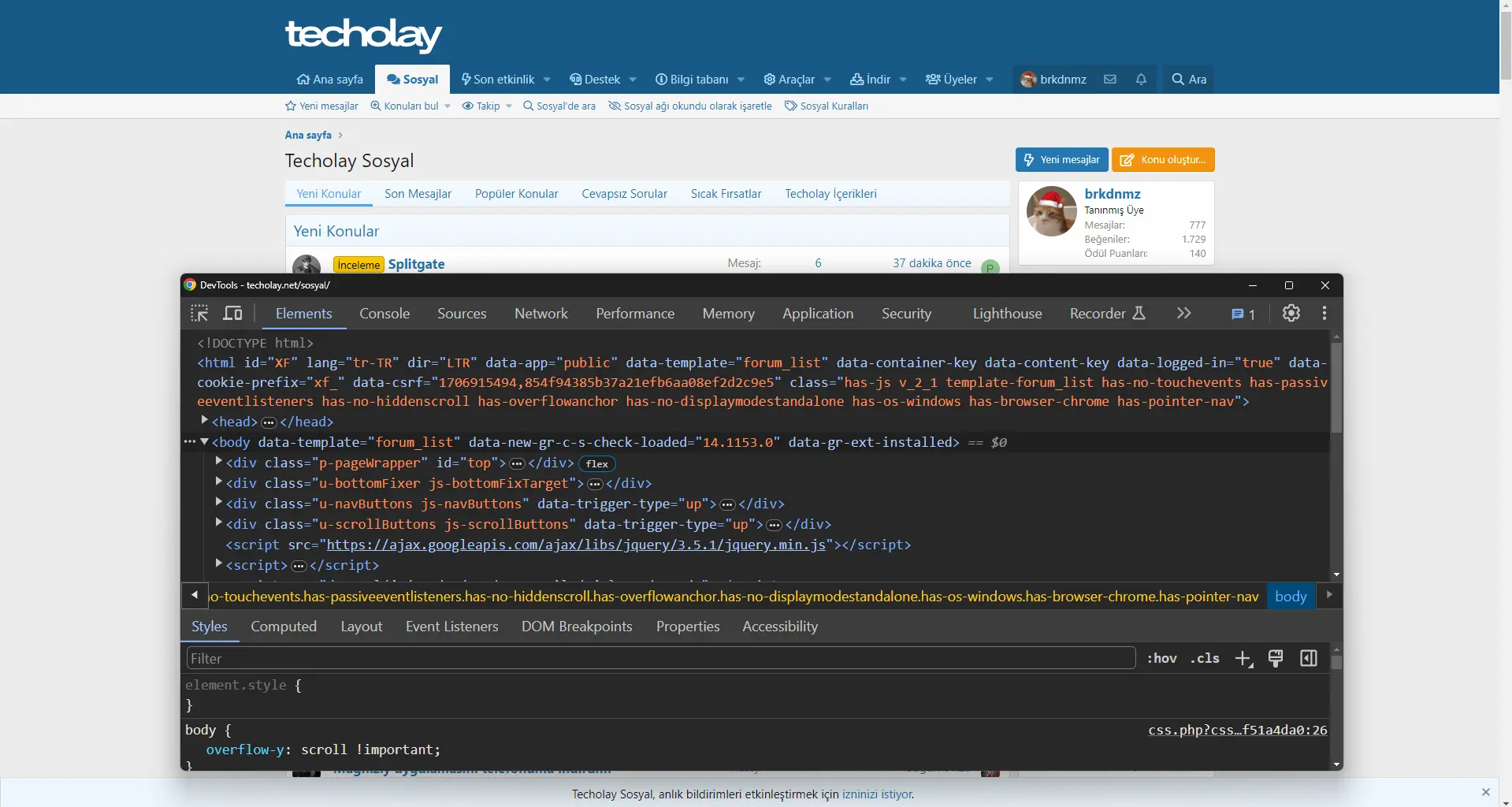The image size is (1512, 807).
Task: Expand the İndir dropdown arrow
Action: [903, 80]
